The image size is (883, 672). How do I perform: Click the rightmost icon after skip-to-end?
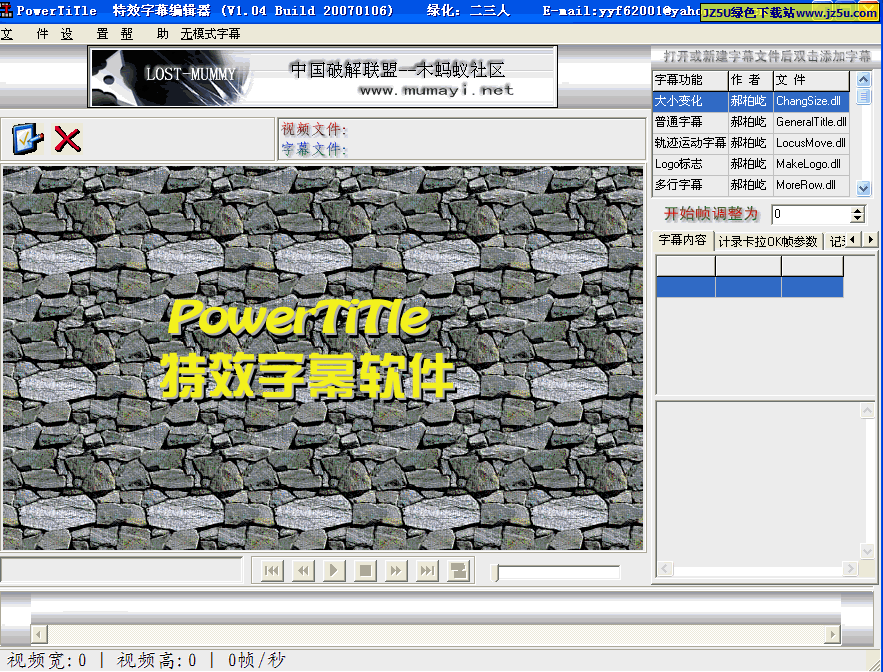point(458,571)
